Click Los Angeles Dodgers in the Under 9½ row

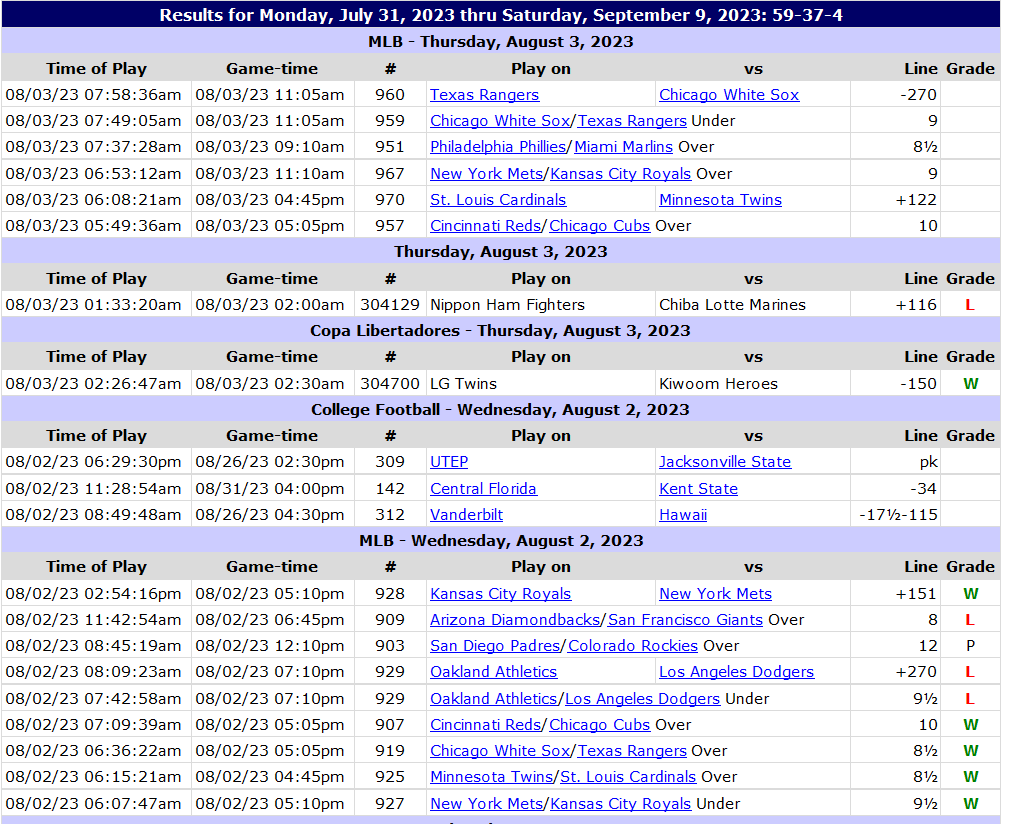pyautogui.click(x=642, y=698)
